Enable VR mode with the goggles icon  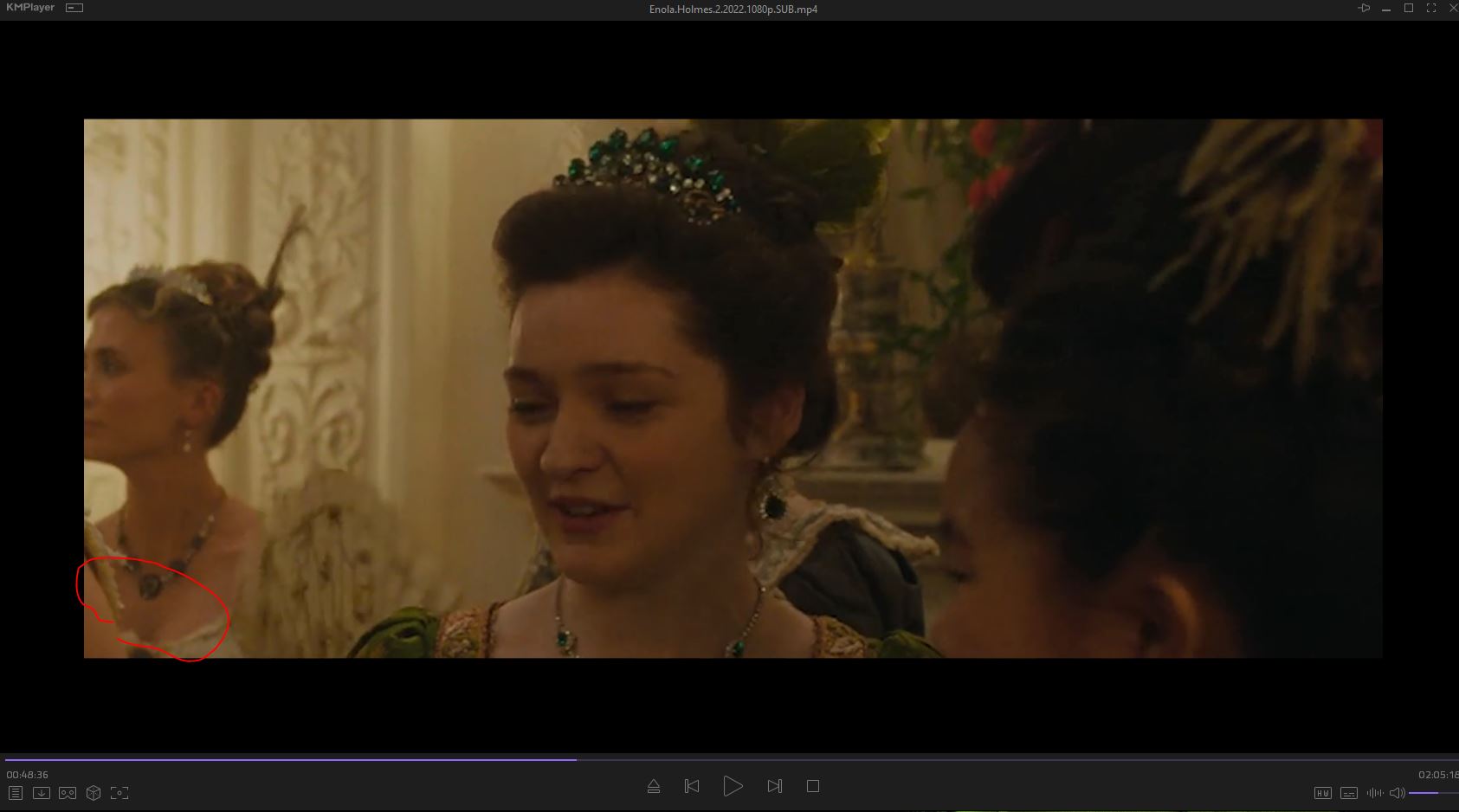point(68,793)
